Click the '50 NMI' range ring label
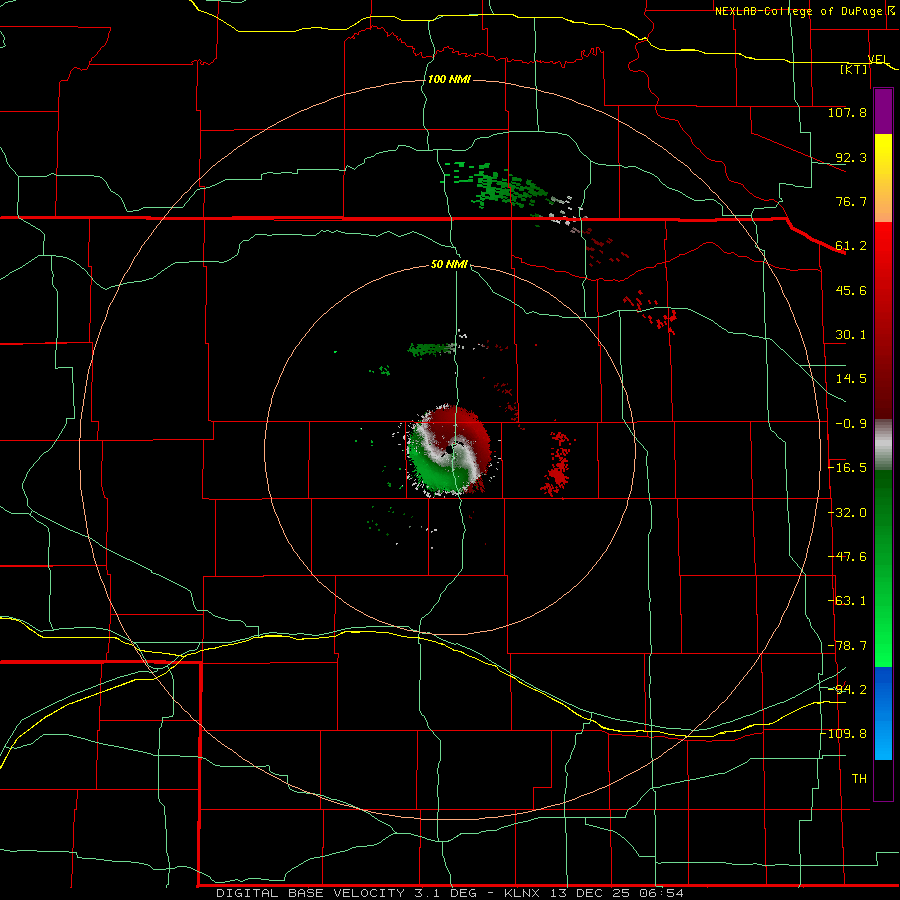This screenshot has height=900, width=900. (x=449, y=264)
